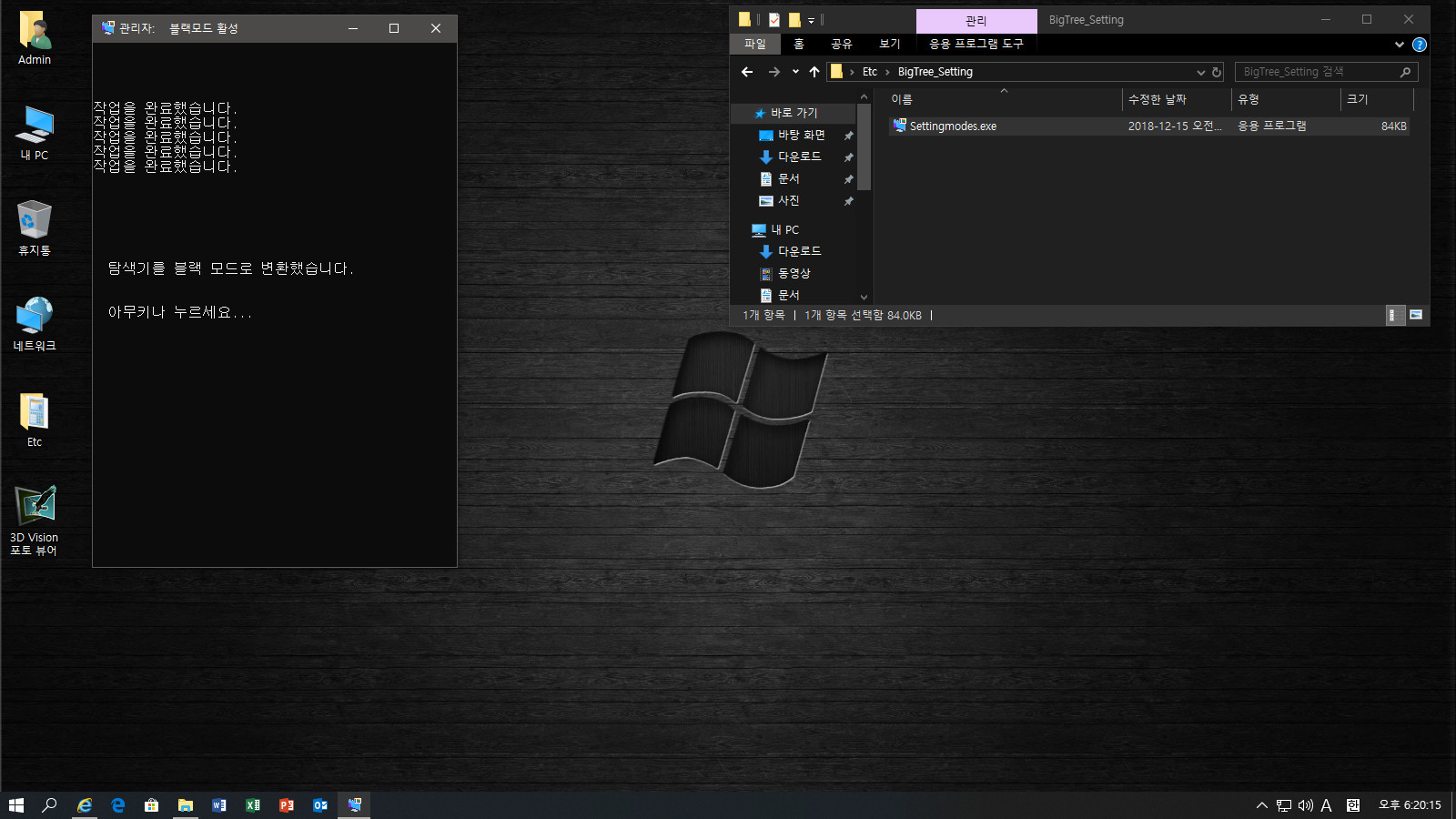Viewport: 1456px width, 819px height.
Task: Select 바로 가기 in navigation pane
Action: point(794,113)
